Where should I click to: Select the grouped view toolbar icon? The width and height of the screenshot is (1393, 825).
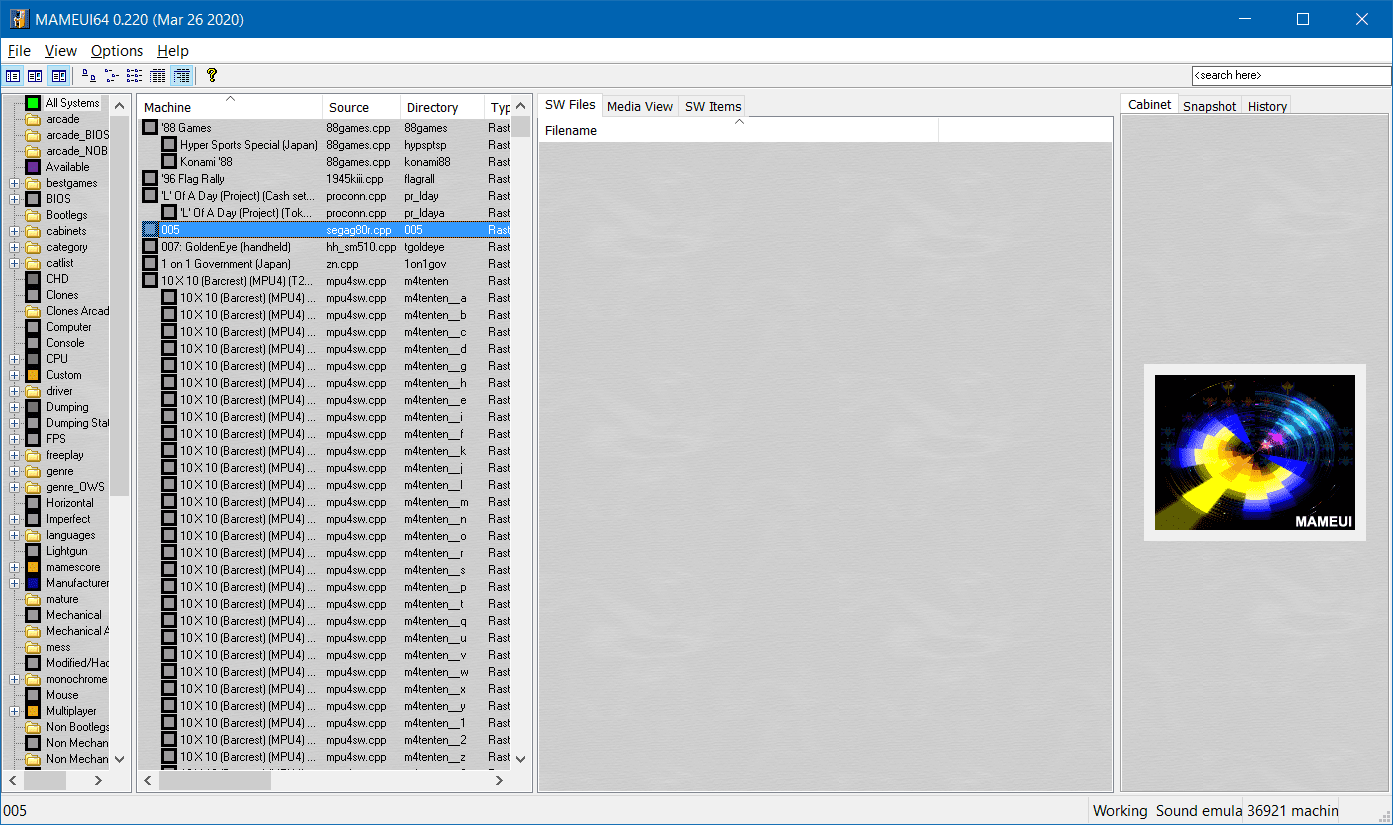(181, 75)
